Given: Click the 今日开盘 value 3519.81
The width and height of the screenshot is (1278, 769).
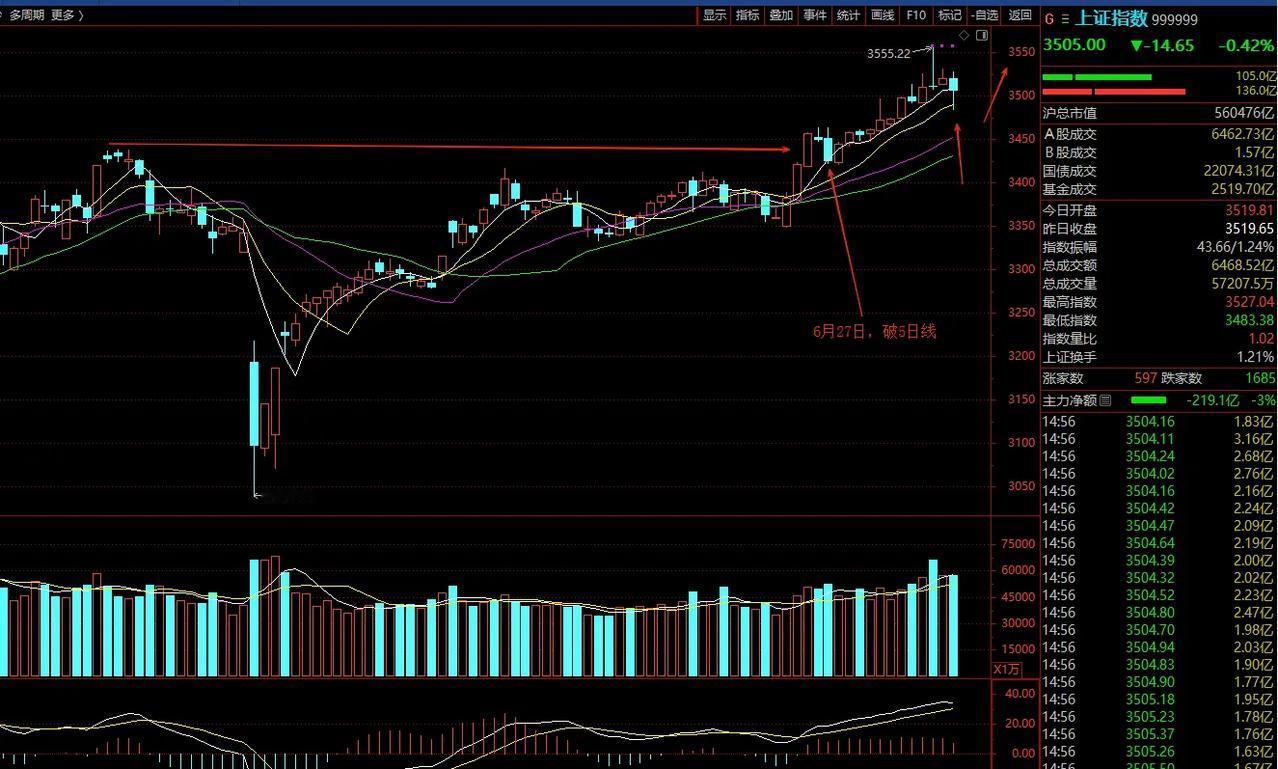Looking at the screenshot, I should [1249, 210].
